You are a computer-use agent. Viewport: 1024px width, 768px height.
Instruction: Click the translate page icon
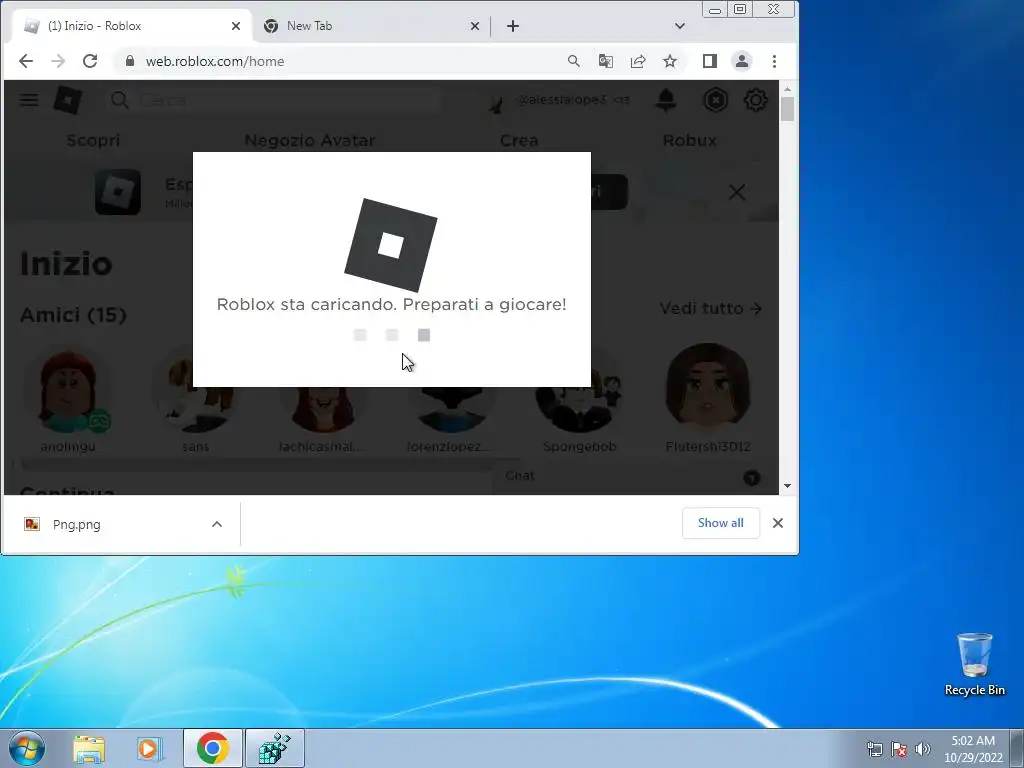click(605, 61)
